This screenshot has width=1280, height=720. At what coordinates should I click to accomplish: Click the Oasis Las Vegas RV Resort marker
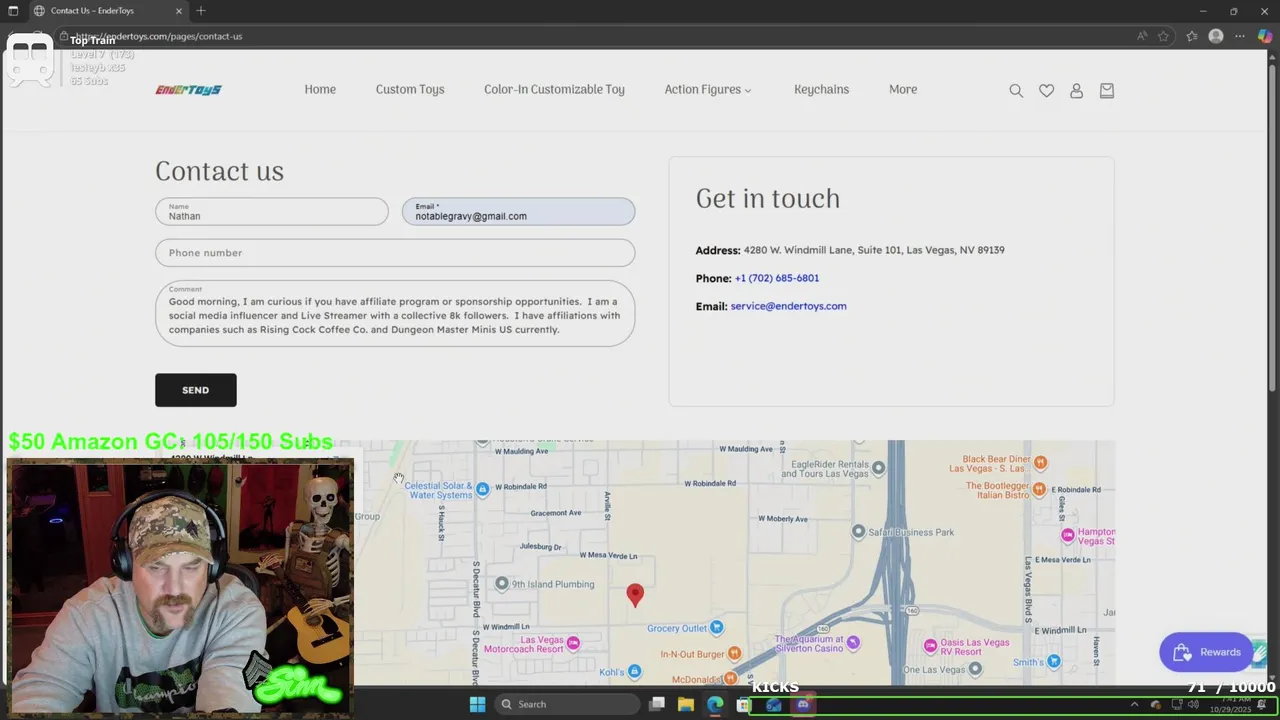(x=930, y=646)
